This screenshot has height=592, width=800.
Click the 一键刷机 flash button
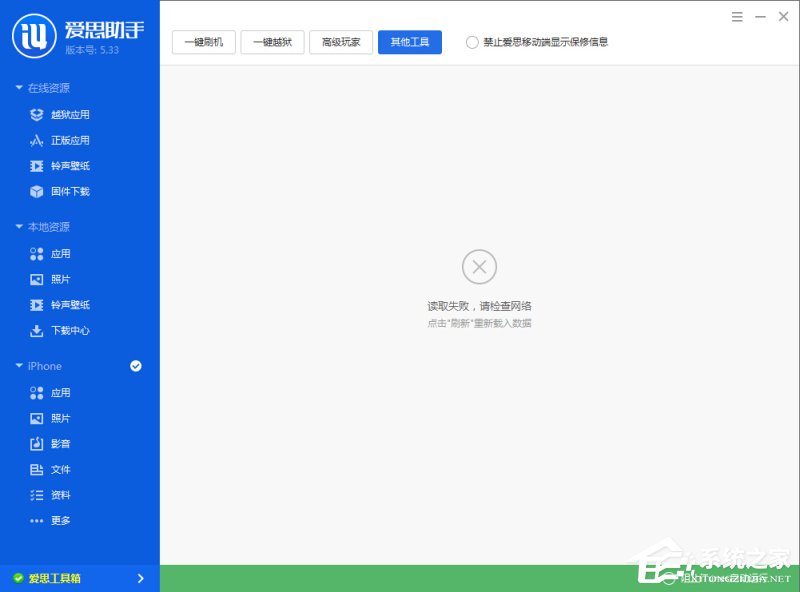(203, 42)
